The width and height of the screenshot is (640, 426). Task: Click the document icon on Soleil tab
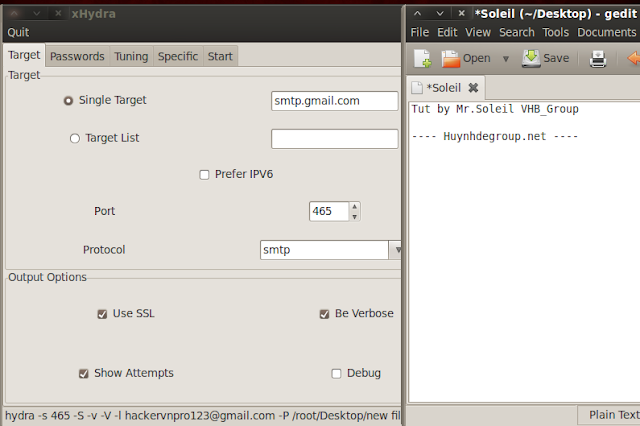click(417, 88)
